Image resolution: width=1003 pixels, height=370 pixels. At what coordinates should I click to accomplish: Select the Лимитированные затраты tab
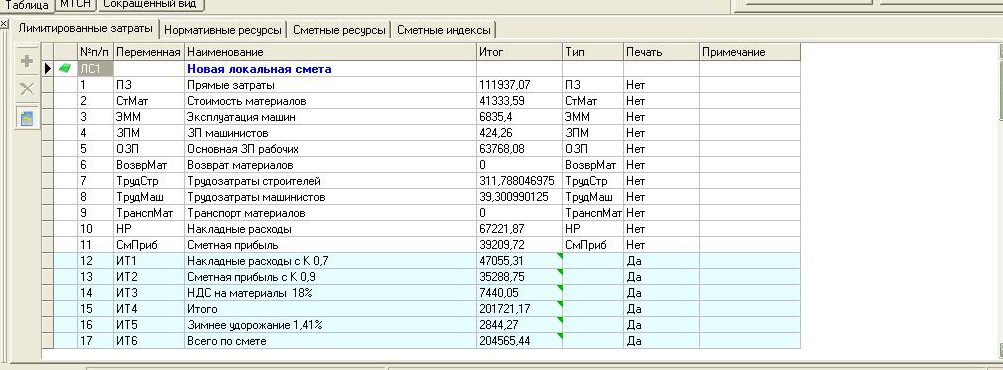pyautogui.click(x=85, y=29)
